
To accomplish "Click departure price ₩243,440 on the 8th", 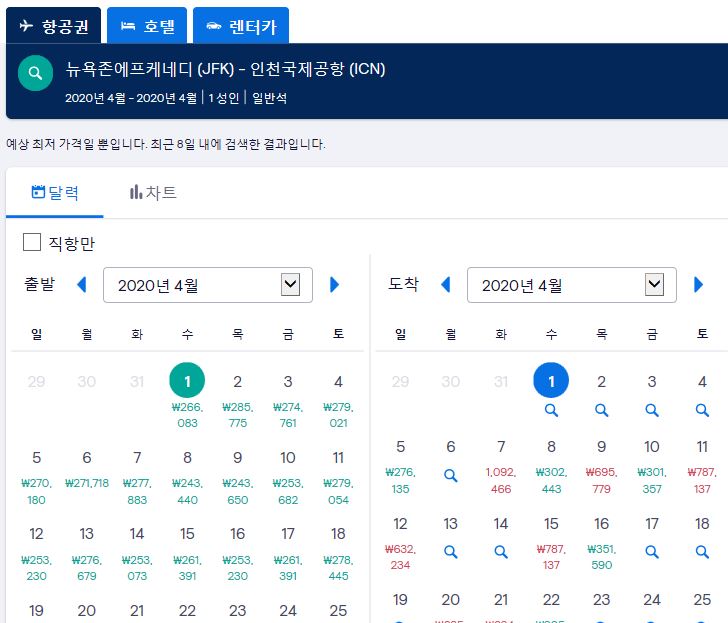I will [x=187, y=492].
